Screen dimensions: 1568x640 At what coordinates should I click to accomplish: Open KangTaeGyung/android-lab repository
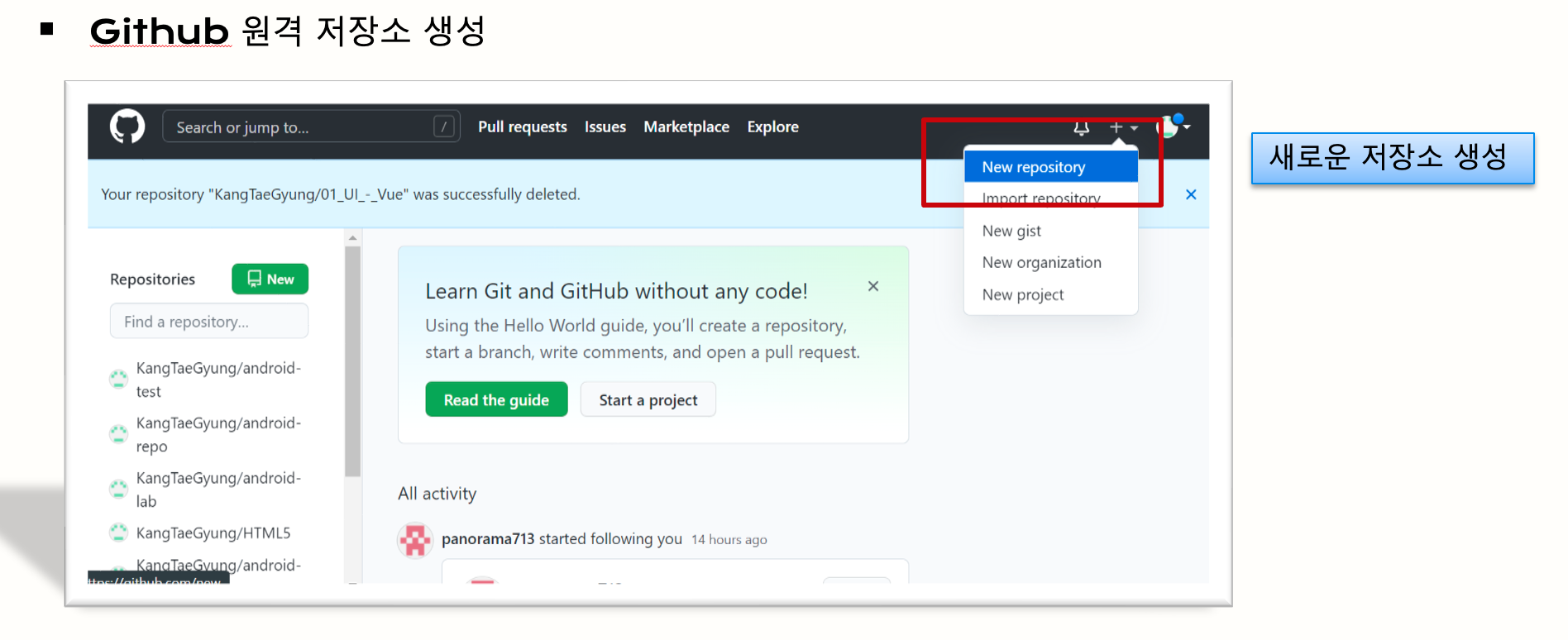(218, 490)
